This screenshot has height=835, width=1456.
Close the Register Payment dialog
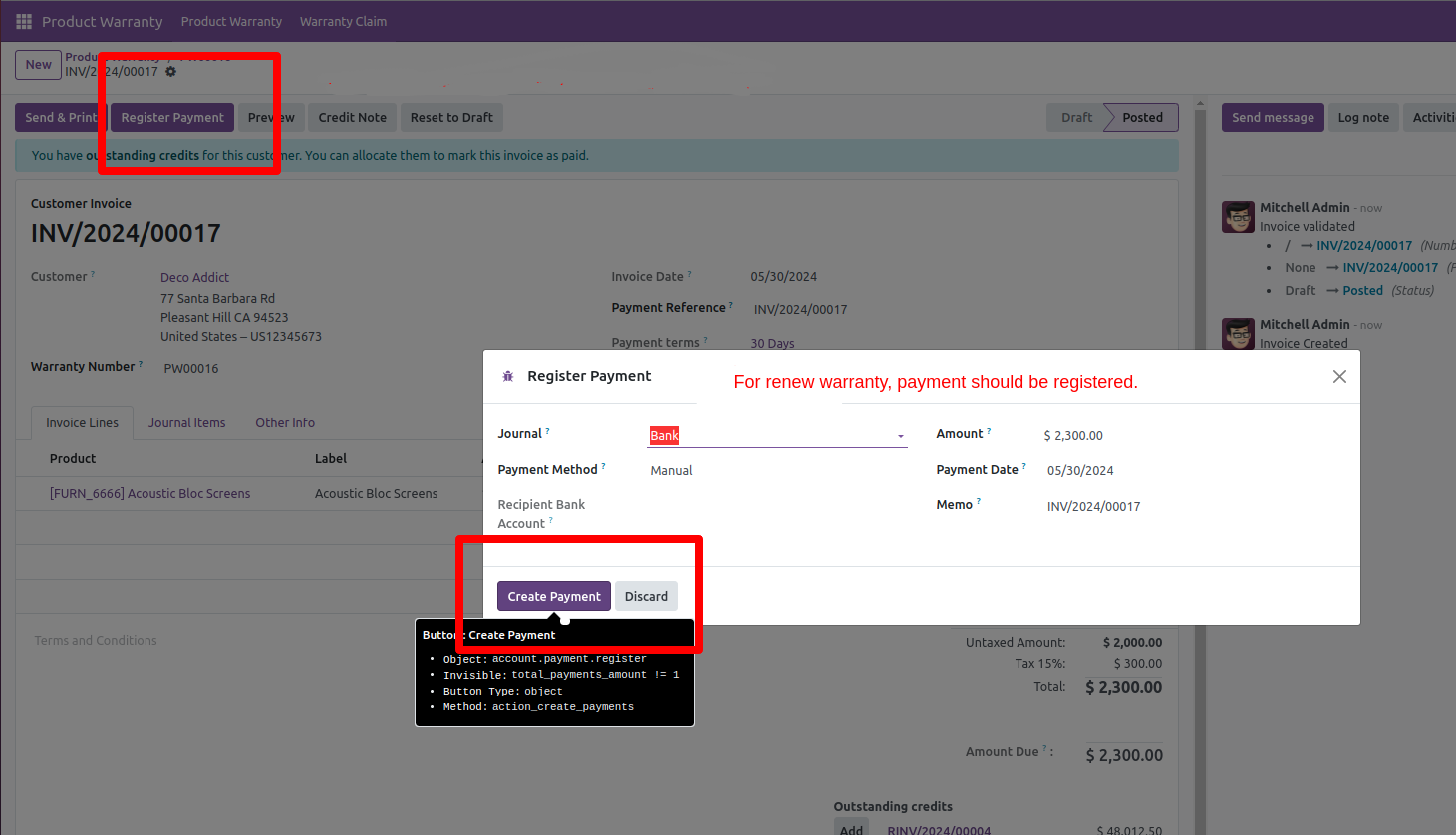[x=1339, y=376]
